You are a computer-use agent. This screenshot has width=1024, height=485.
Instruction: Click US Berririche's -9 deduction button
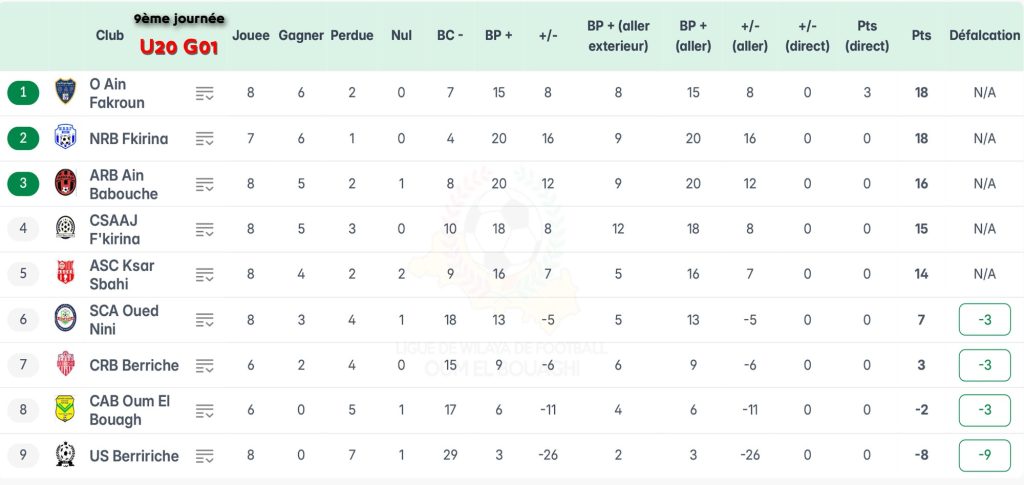click(984, 456)
